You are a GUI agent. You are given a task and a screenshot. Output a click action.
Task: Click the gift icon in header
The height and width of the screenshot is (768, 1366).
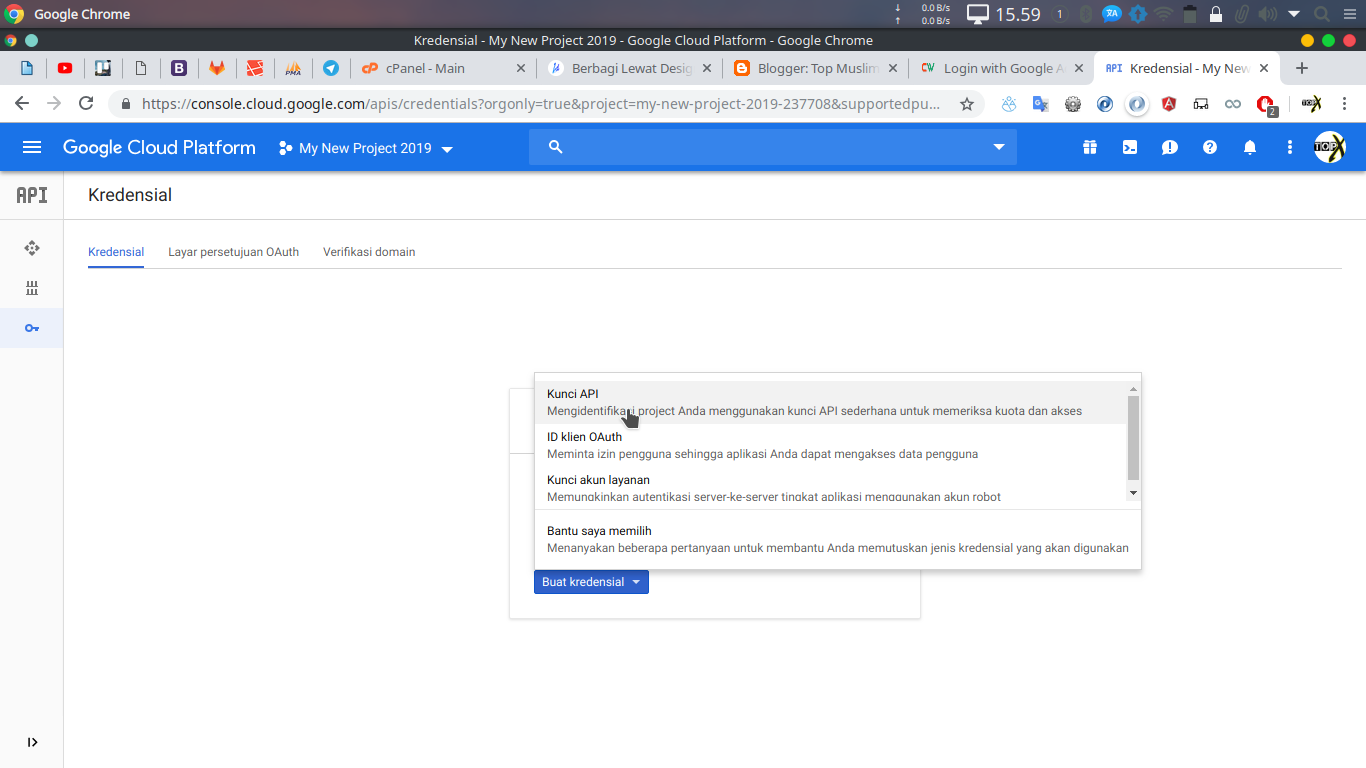click(x=1089, y=147)
